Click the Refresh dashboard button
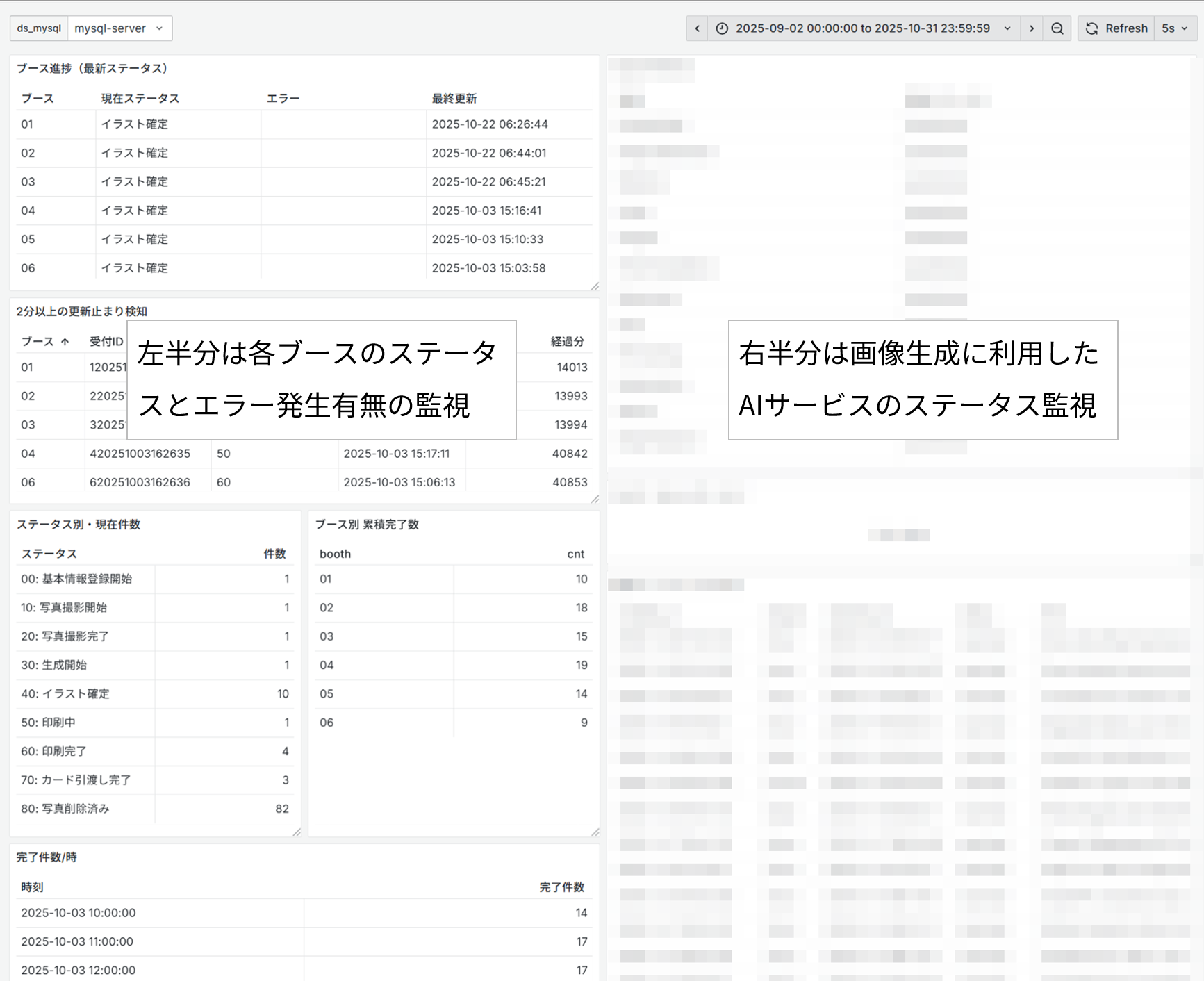1204x981 pixels. tap(1116, 28)
